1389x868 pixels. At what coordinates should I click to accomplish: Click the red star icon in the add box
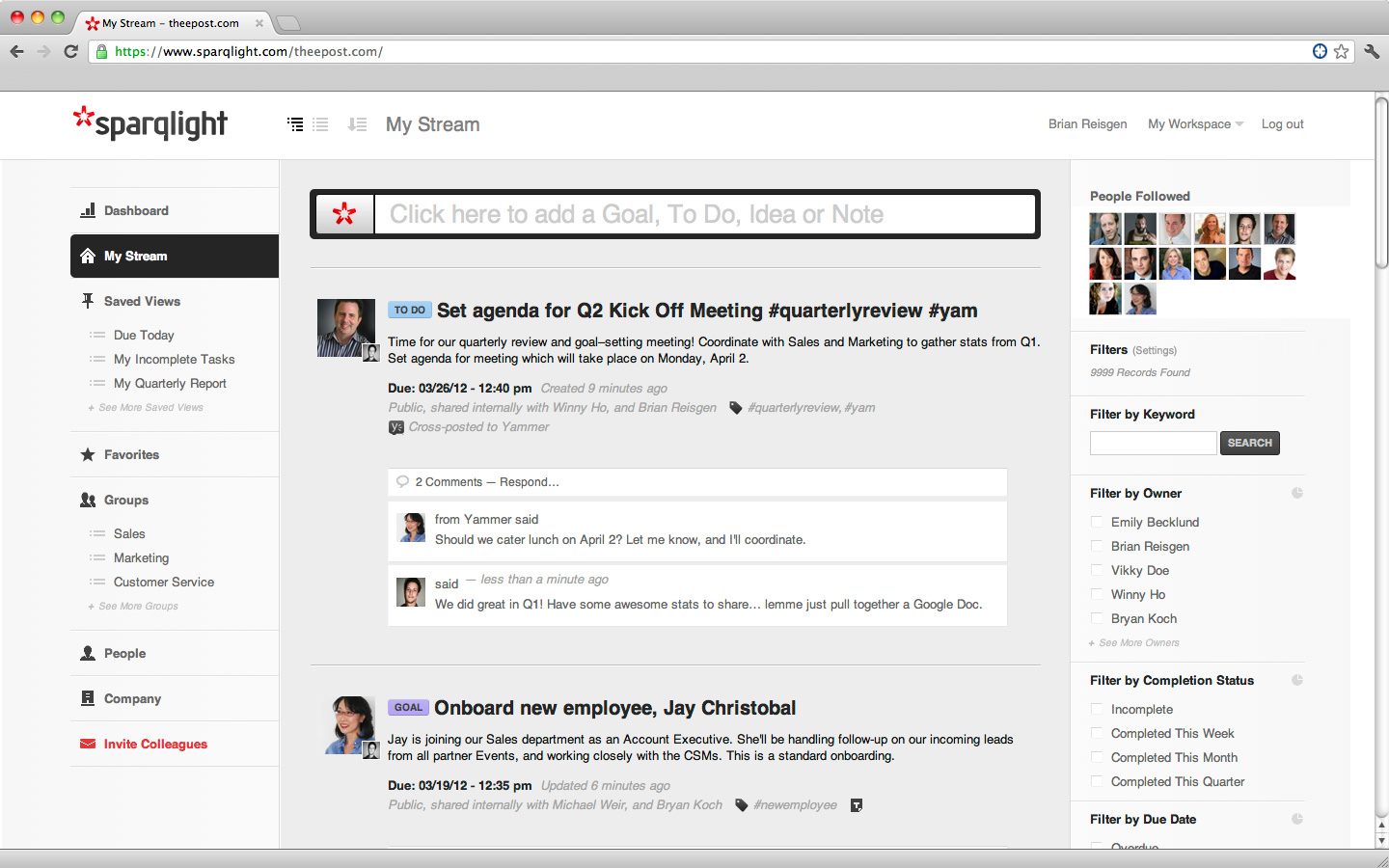pyautogui.click(x=344, y=214)
